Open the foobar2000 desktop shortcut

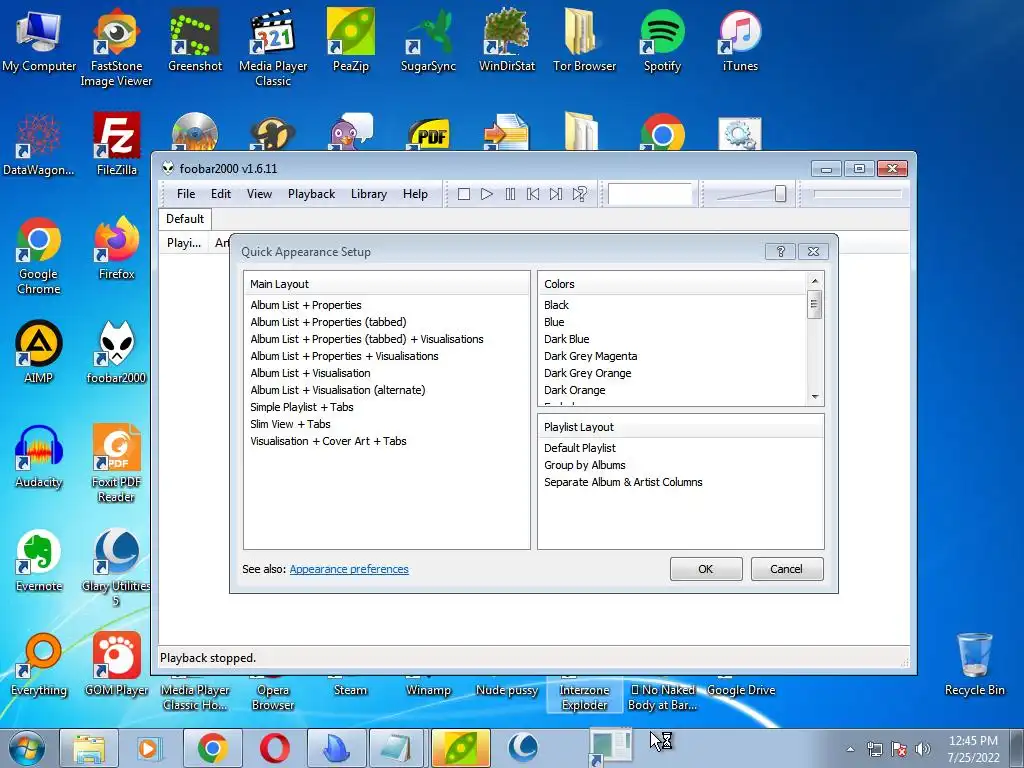click(116, 353)
